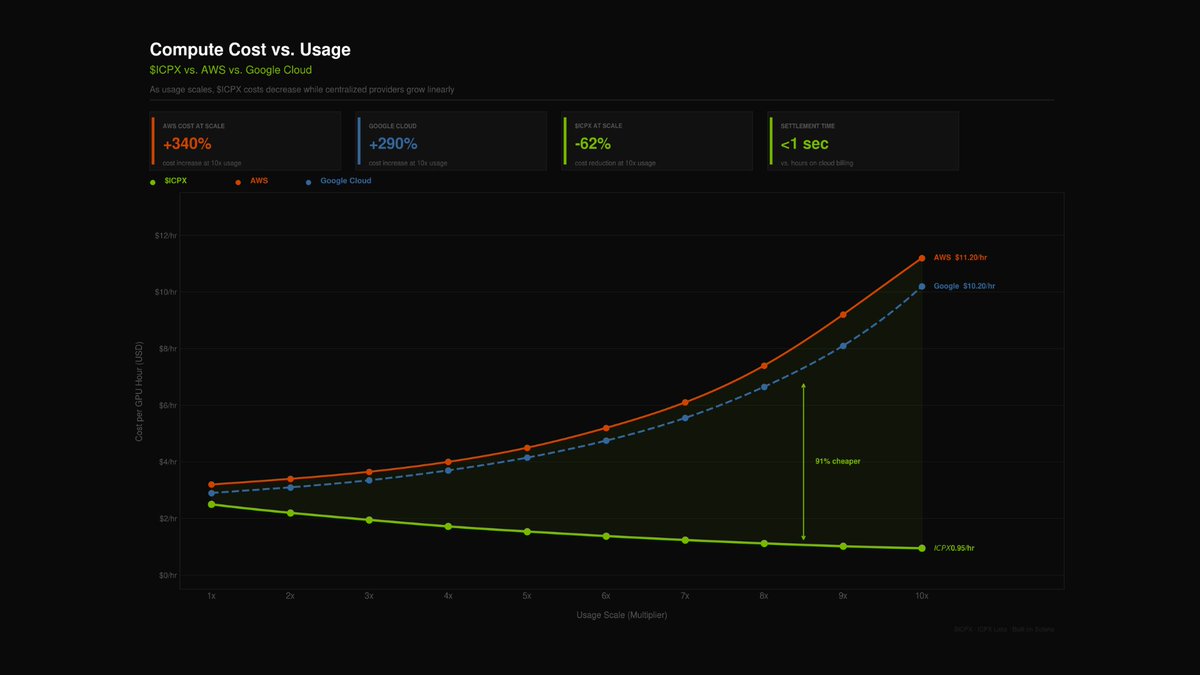Click the 'Google $10.20/hr' end label

point(964,287)
